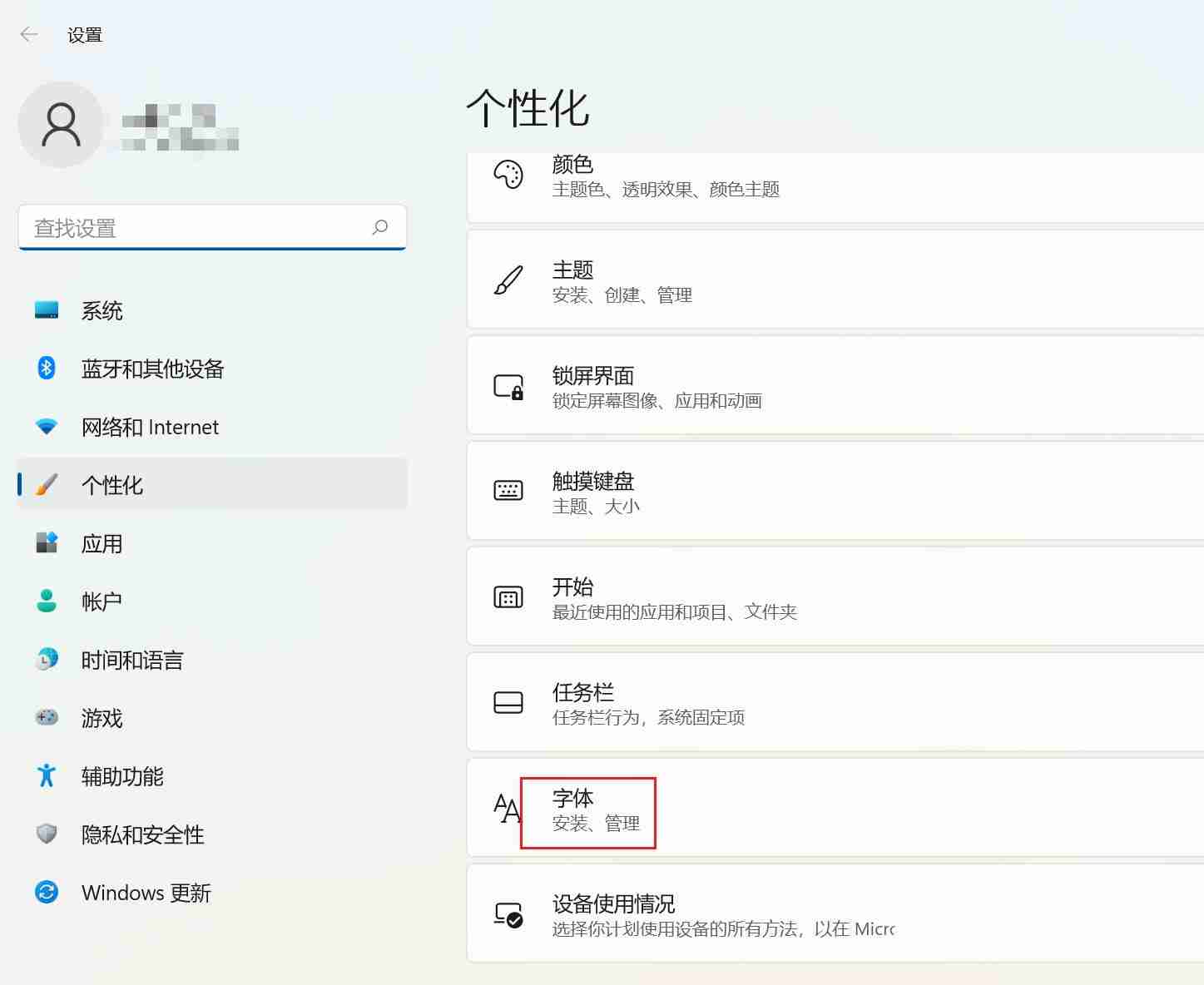Screen dimensions: 1204x985
Task: Click the privacy shield icon
Action: click(x=47, y=834)
